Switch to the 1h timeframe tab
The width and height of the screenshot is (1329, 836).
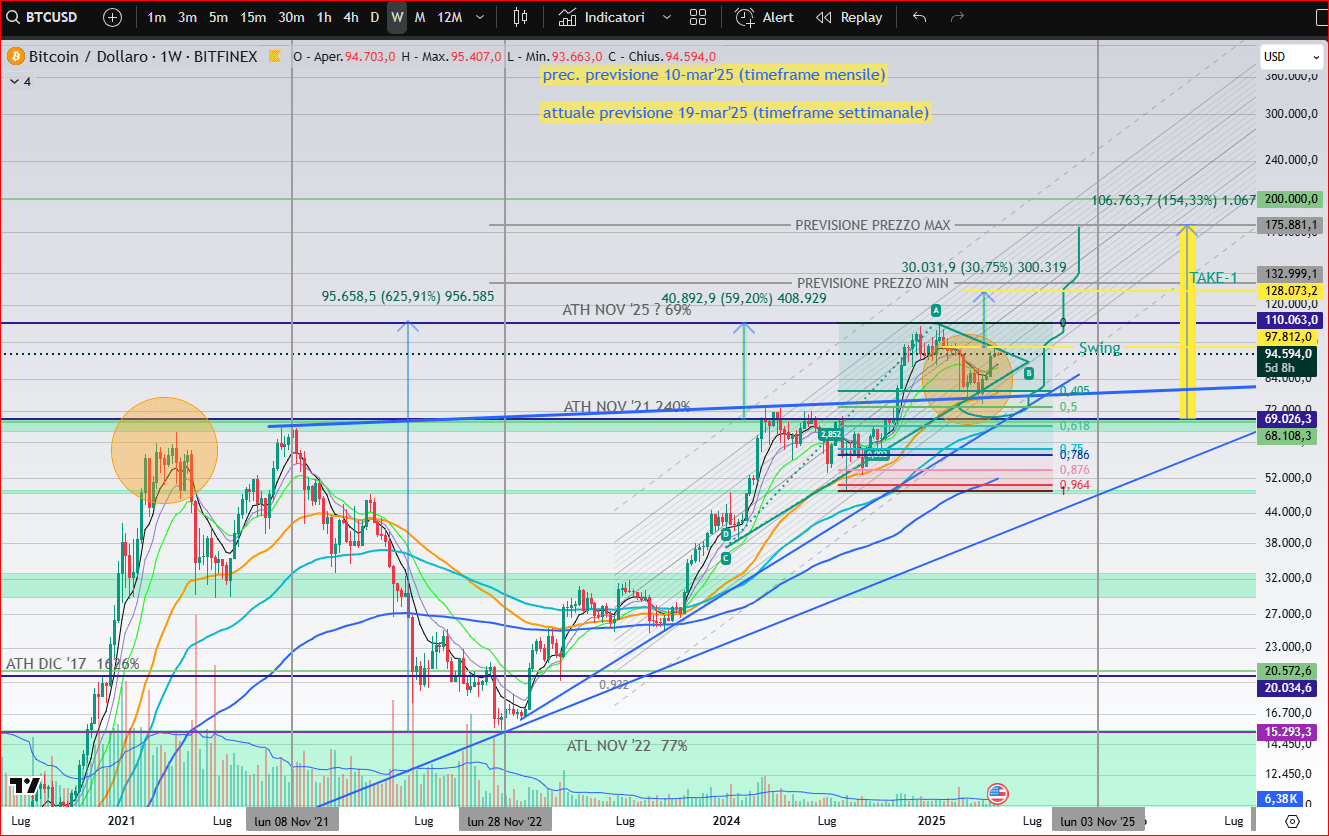[x=323, y=17]
